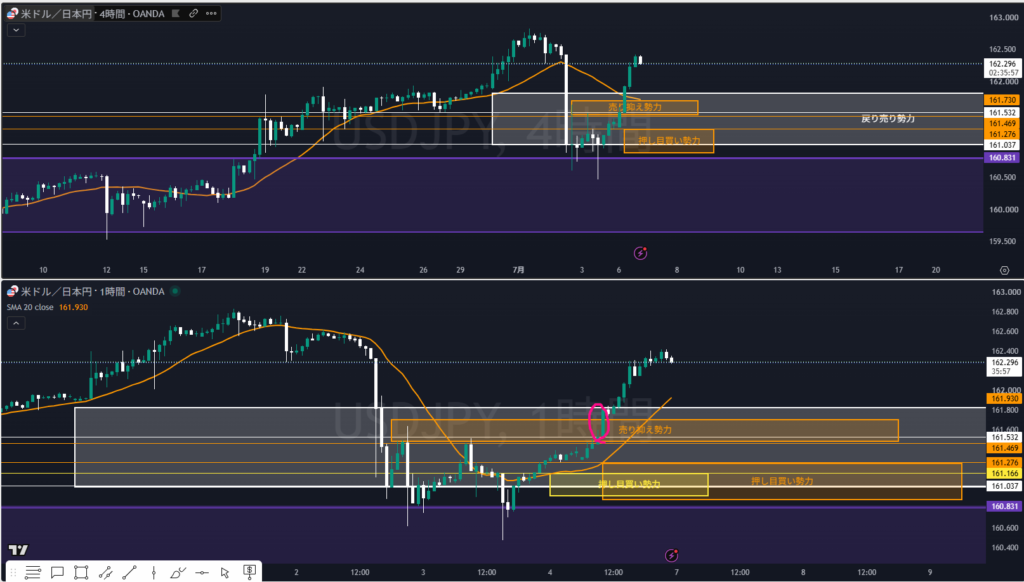Click the 7月 date label on top time axis
Image resolution: width=1024 pixels, height=582 pixels.
tap(519, 270)
